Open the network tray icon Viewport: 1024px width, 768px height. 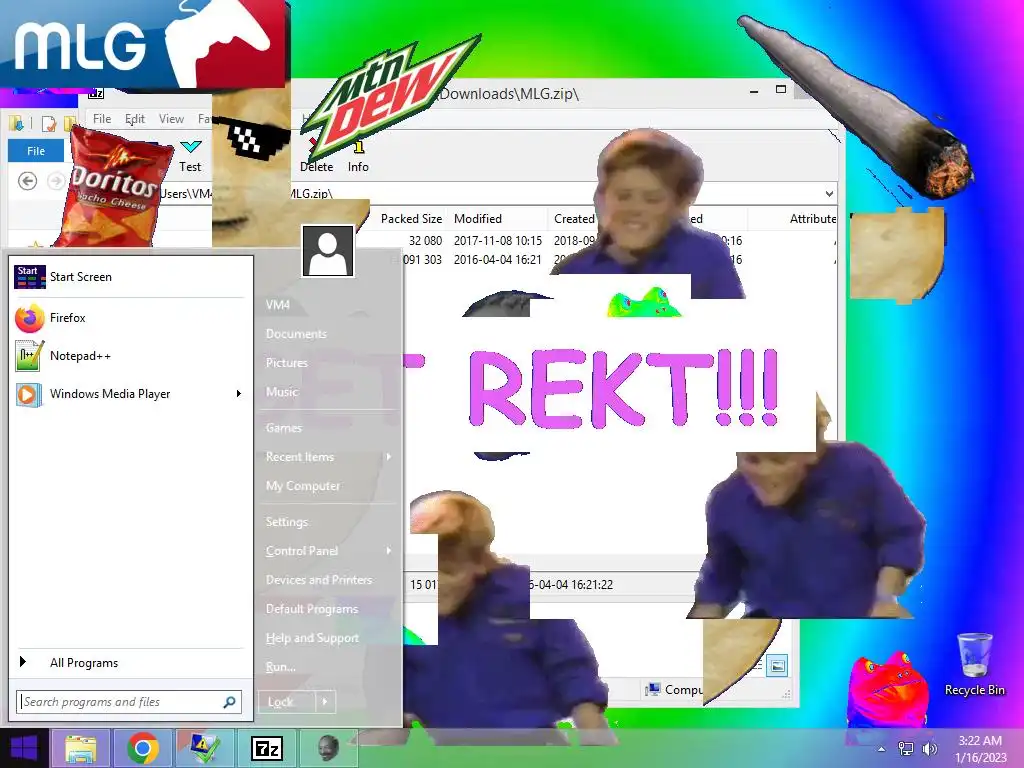tap(906, 749)
